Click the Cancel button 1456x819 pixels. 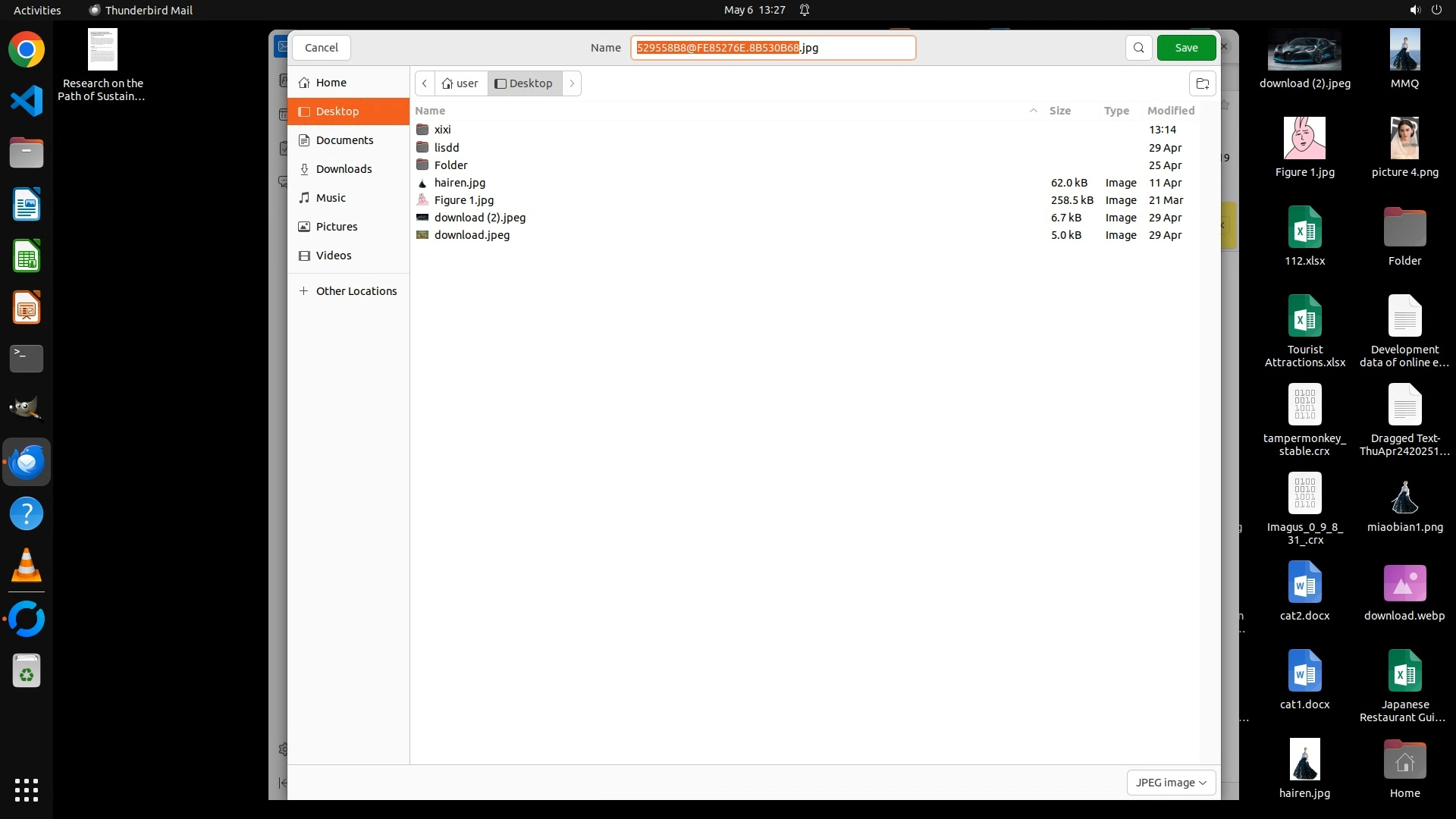tap(321, 48)
